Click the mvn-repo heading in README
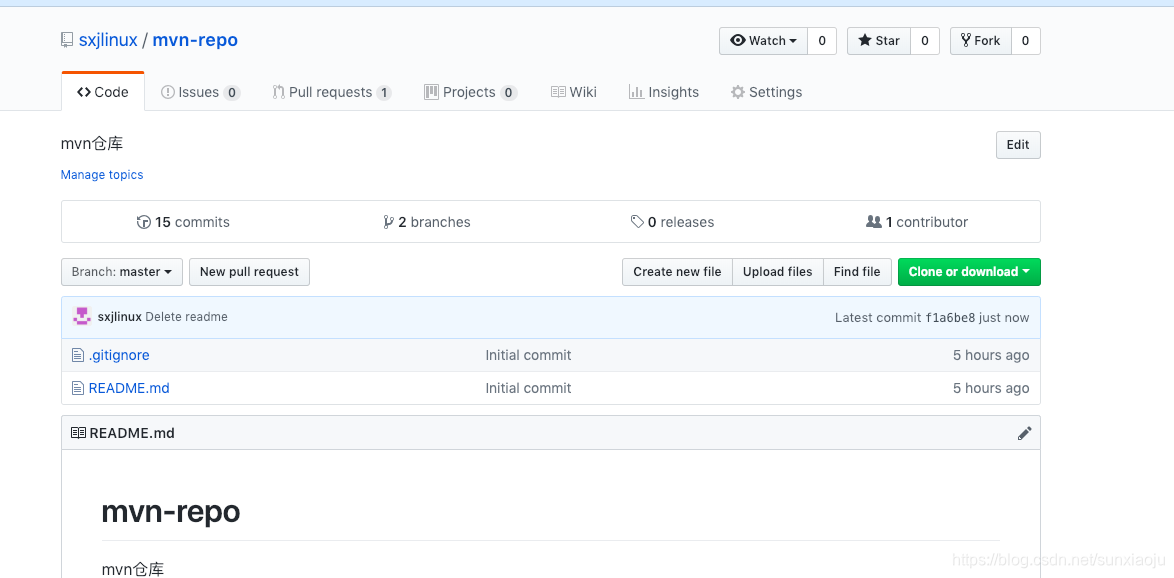This screenshot has width=1174, height=578. (171, 512)
